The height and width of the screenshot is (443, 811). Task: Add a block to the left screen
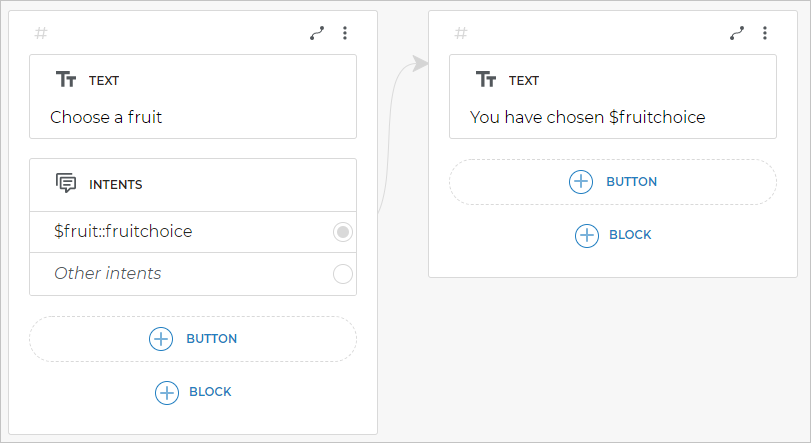point(193,392)
